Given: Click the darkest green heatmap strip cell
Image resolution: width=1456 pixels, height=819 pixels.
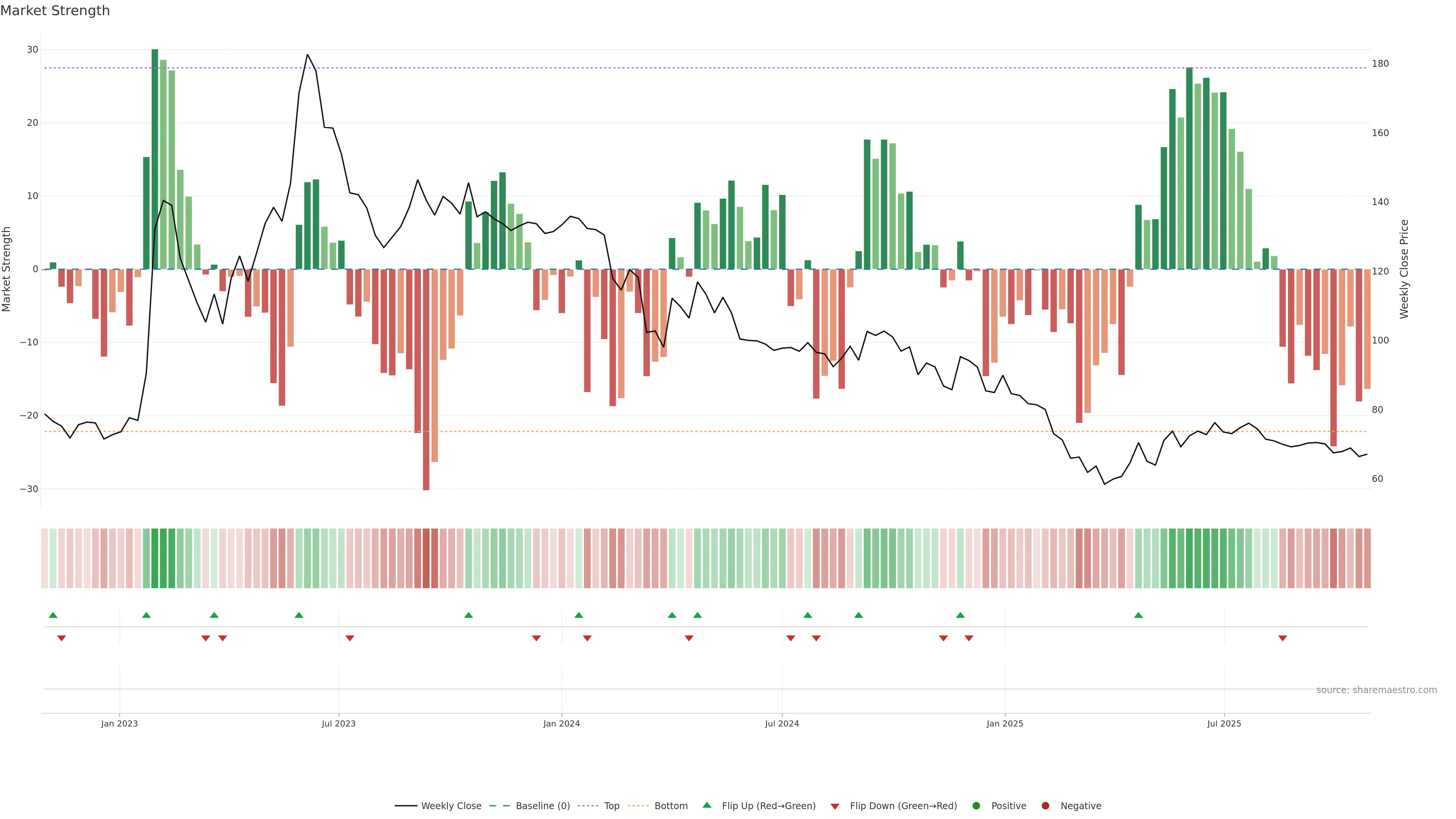Looking at the screenshot, I should click(155, 559).
